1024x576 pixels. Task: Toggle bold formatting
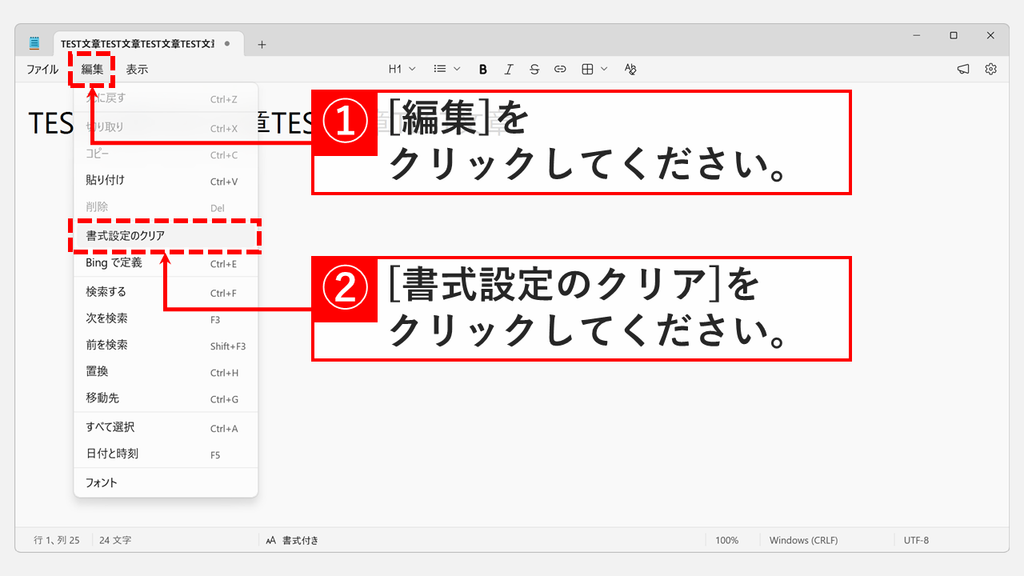pyautogui.click(x=483, y=69)
